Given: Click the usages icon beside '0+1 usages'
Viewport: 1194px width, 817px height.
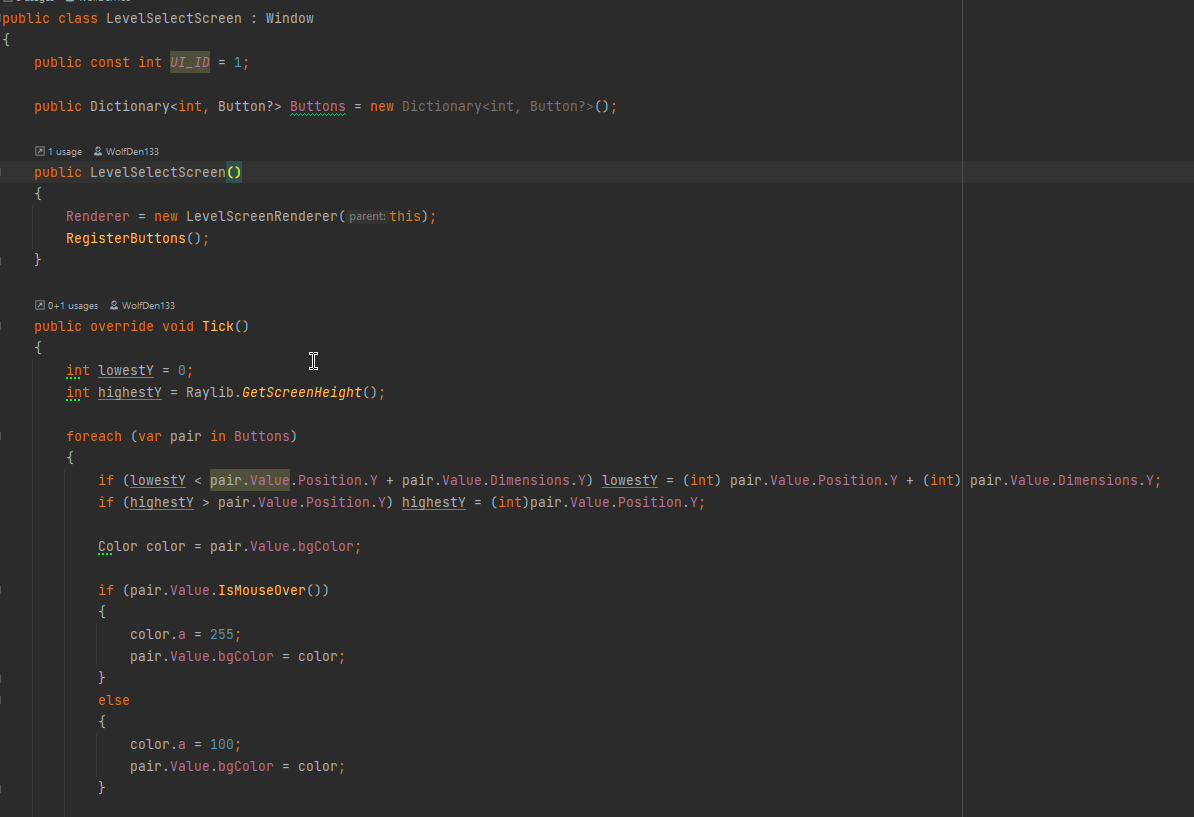Looking at the screenshot, I should 40,305.
